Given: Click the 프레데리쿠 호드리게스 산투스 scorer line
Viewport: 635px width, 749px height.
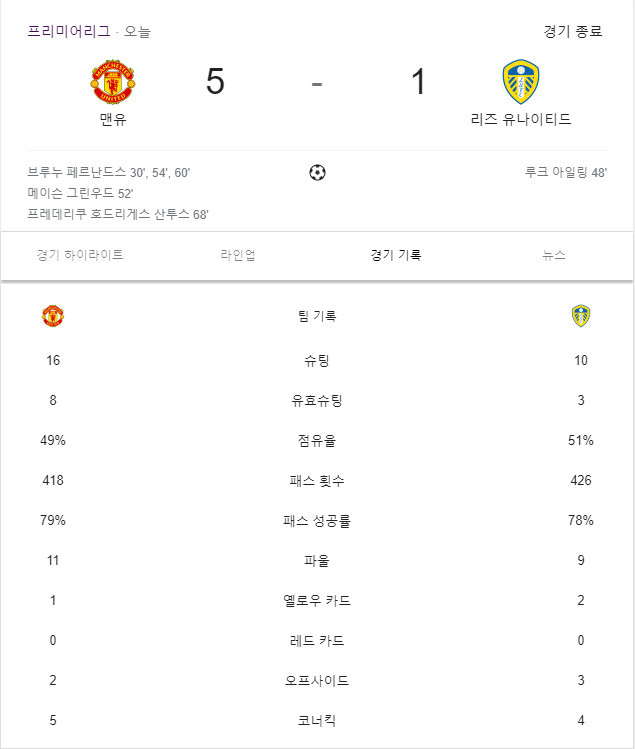Looking at the screenshot, I should [118, 214].
